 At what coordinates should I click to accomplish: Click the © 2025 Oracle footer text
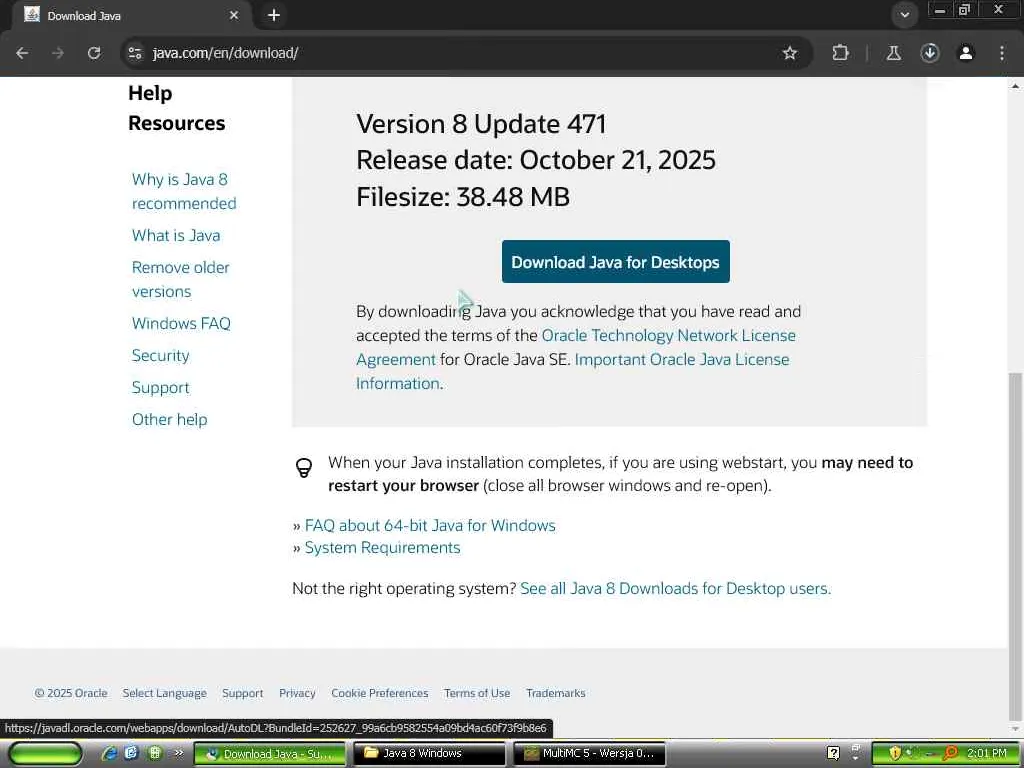(71, 693)
